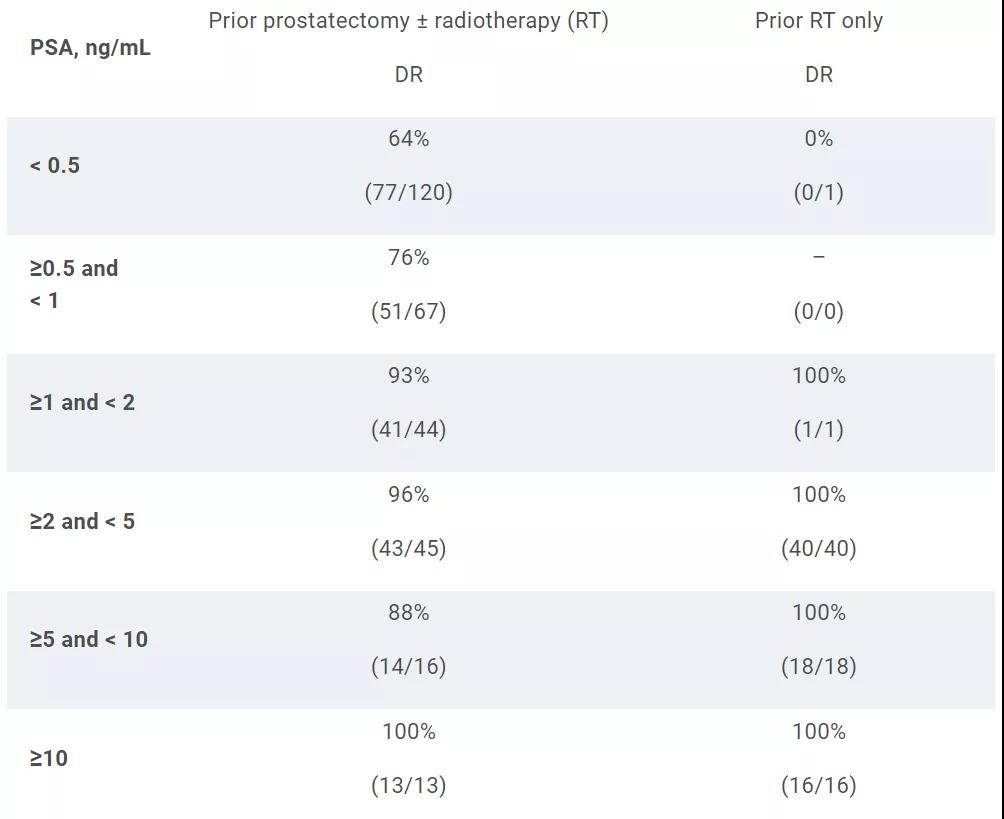Click the '≥10' row label
The width and height of the screenshot is (1004, 819).
[x=49, y=758]
